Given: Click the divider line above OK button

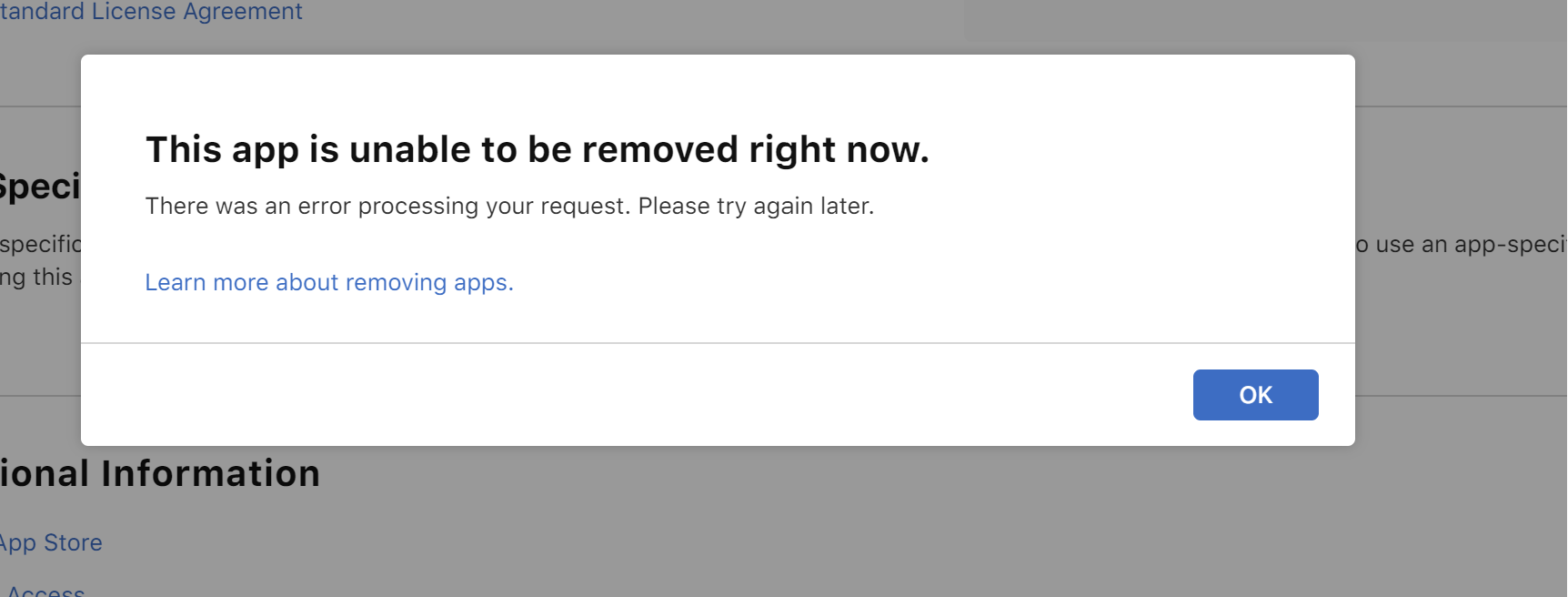Looking at the screenshot, I should pyautogui.click(x=637, y=343).
